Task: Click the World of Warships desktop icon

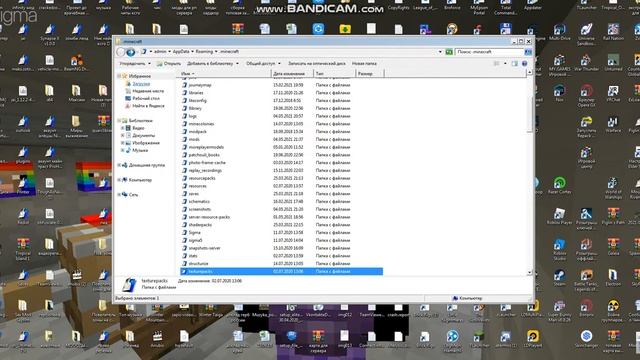Action: tap(613, 187)
